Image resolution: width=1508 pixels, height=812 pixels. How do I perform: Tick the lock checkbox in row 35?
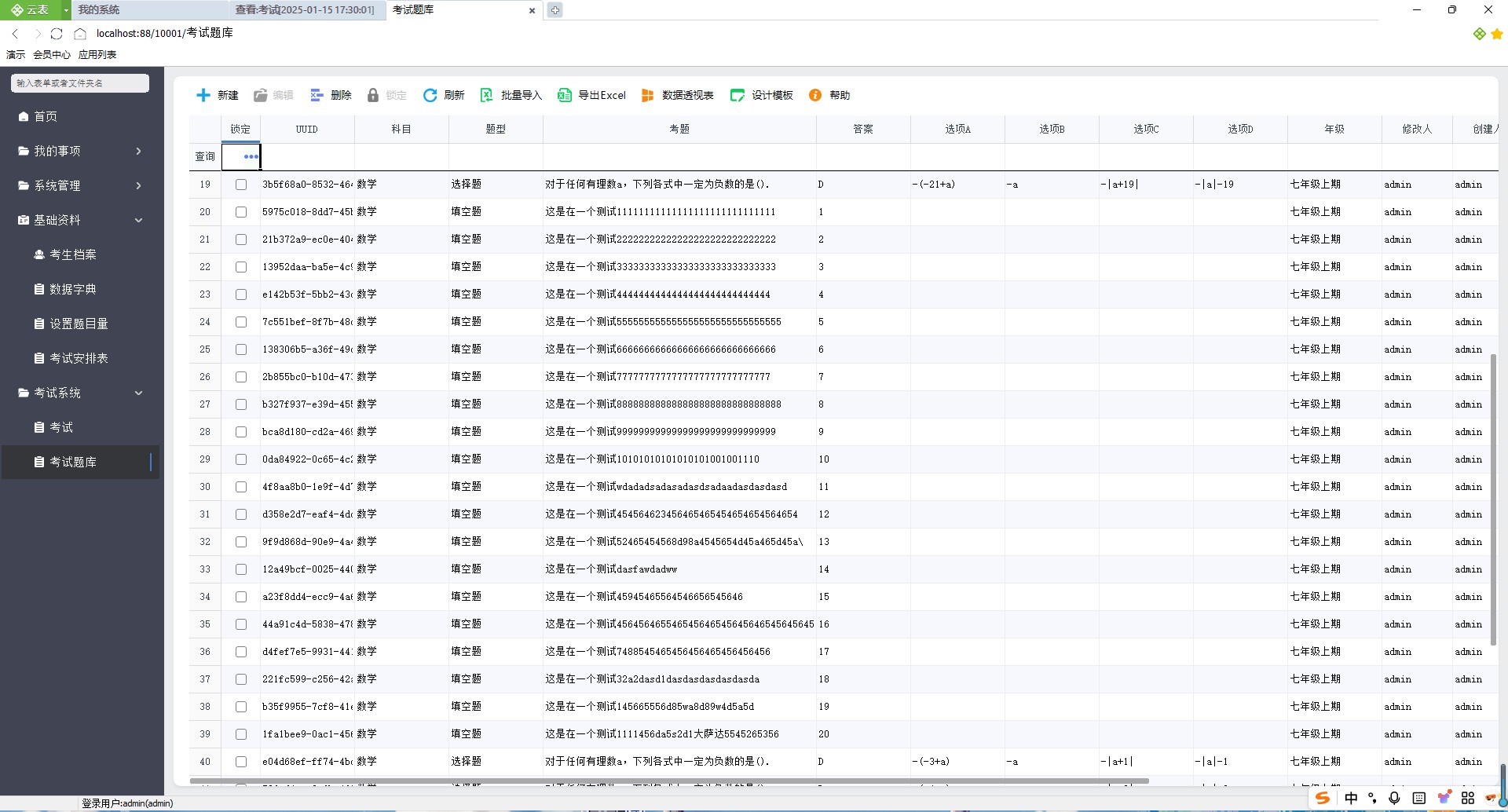click(241, 624)
